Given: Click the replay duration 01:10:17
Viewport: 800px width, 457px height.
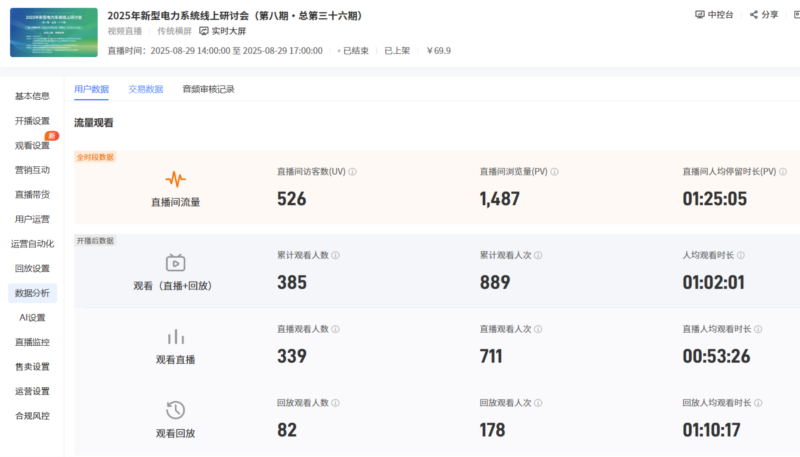Looking at the screenshot, I should click(x=712, y=429).
